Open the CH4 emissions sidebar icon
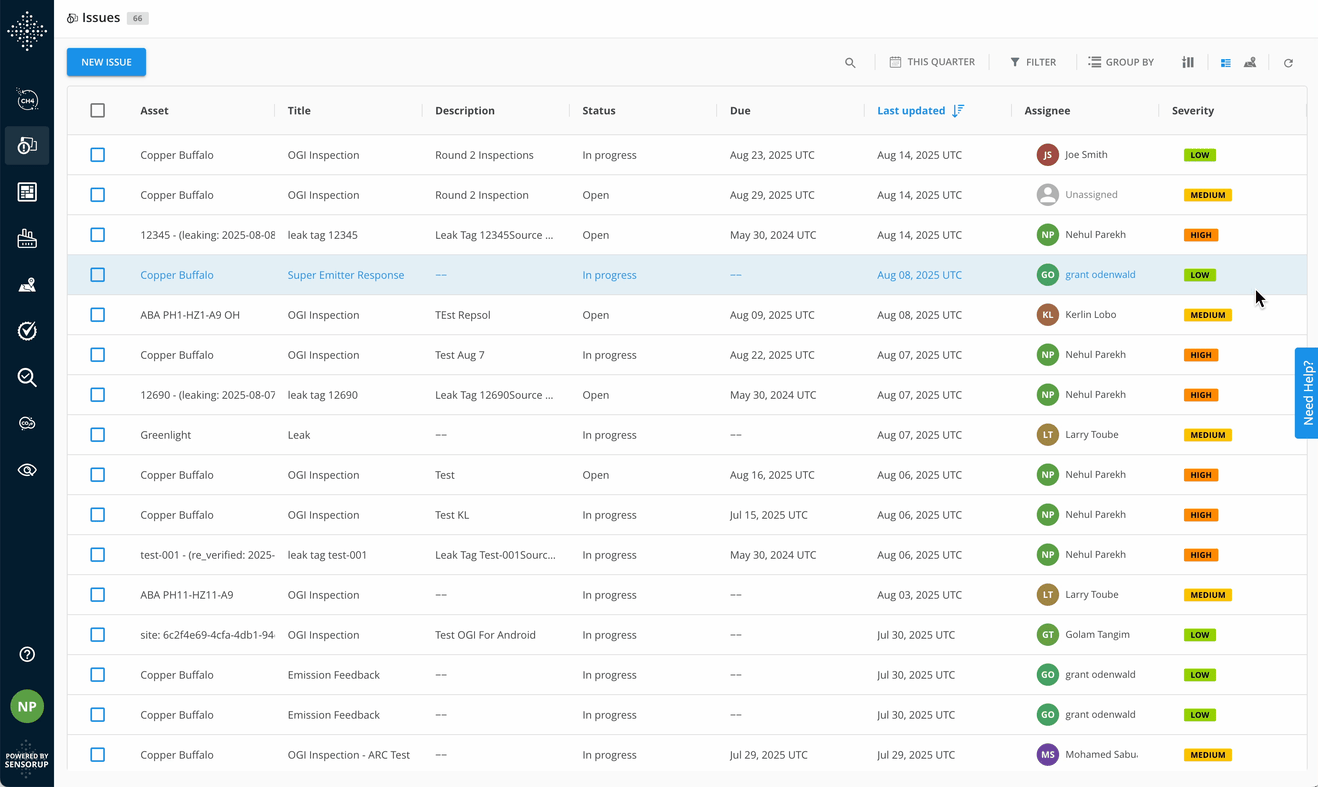This screenshot has height=787, width=1318. (27, 99)
